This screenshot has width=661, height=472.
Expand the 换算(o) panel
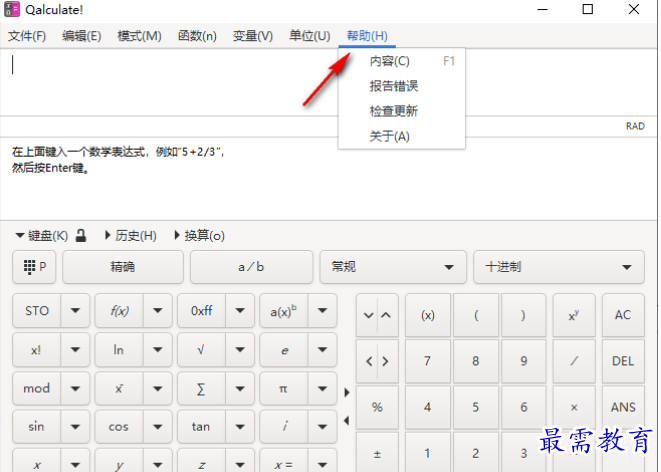(x=199, y=236)
